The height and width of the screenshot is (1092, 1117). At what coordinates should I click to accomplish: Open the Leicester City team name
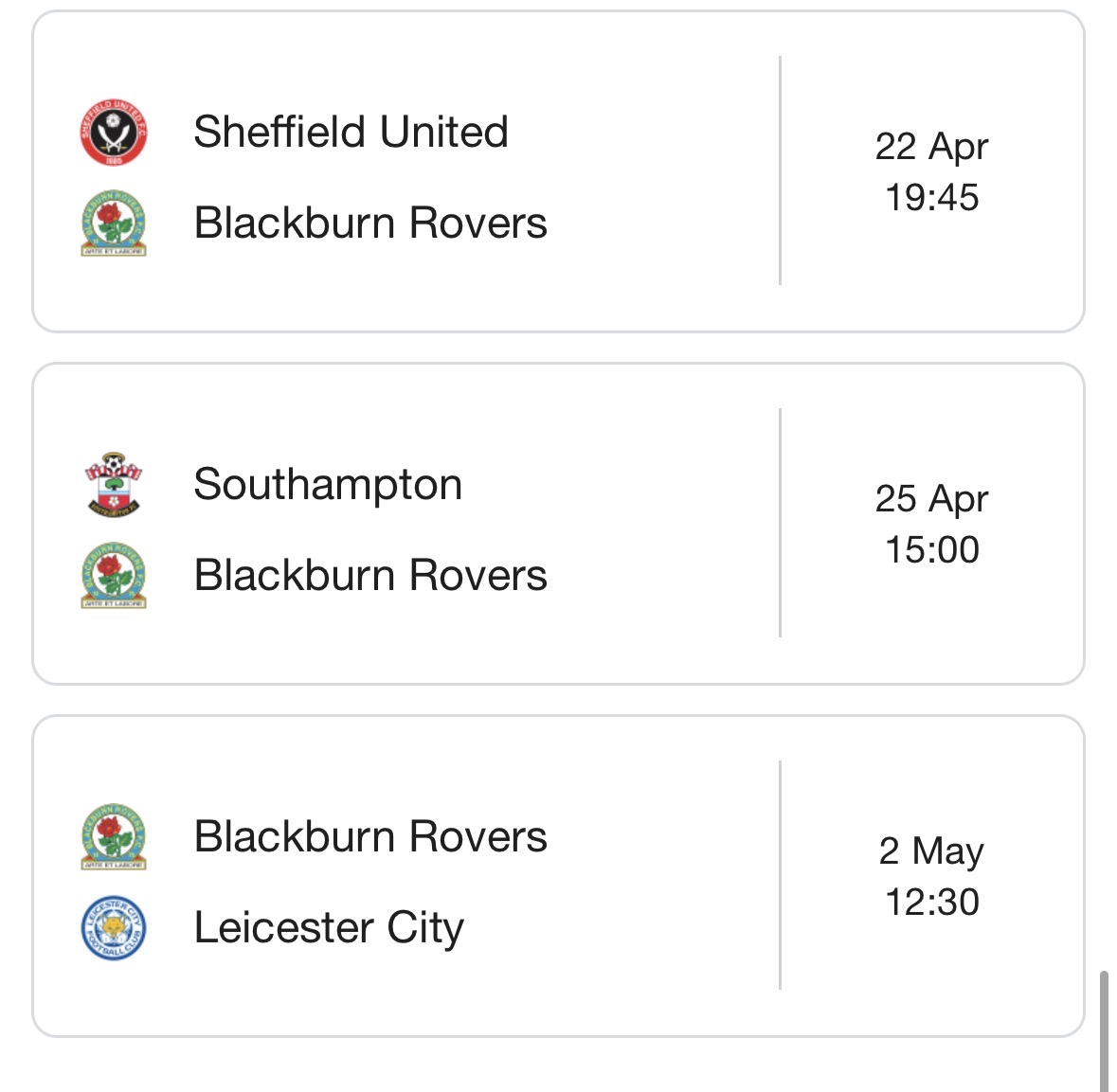(329, 928)
